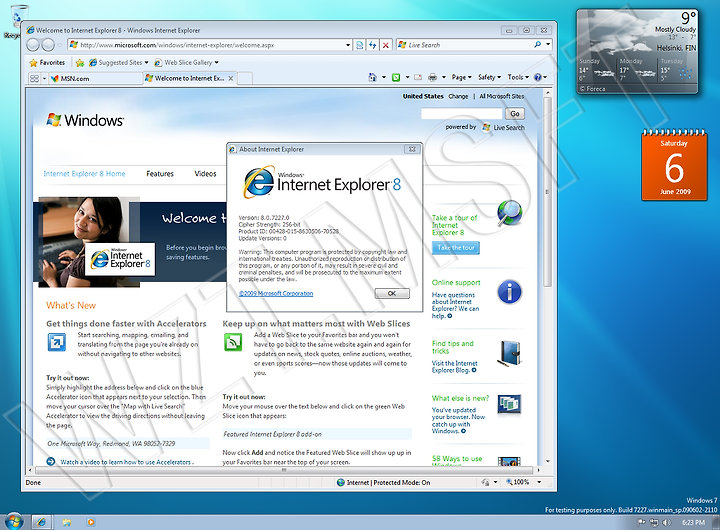This screenshot has width=720, height=530.
Task: Switch to the MSN.com tab
Action: (96, 79)
